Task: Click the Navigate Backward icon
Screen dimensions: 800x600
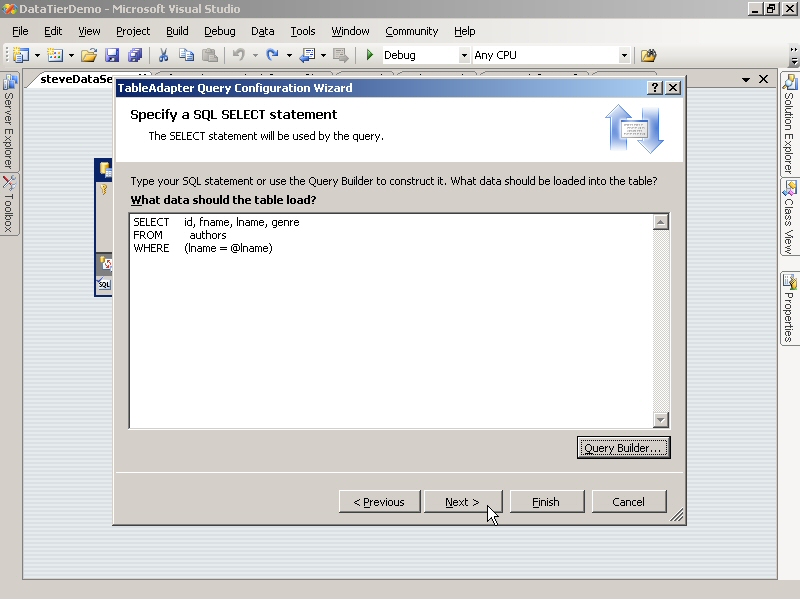Action: [x=307, y=55]
